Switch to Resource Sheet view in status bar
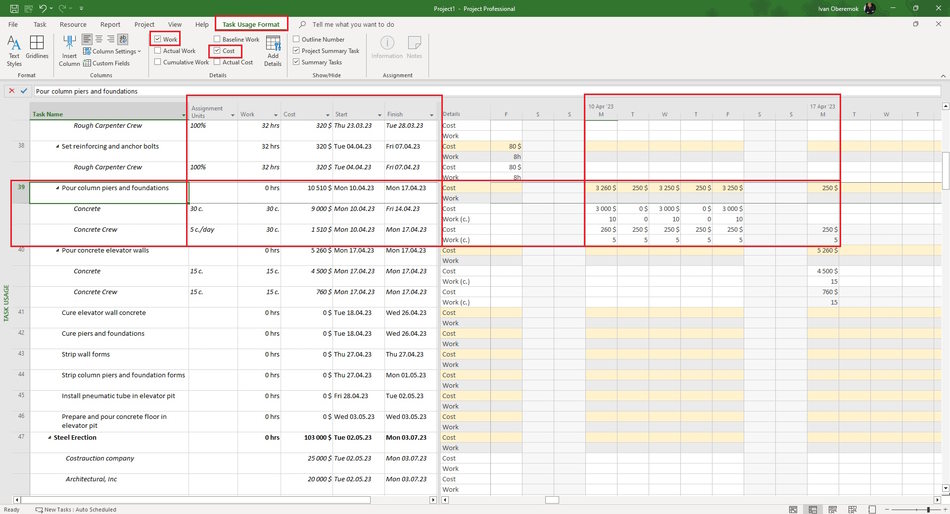The height and width of the screenshot is (514, 950). click(x=852, y=509)
